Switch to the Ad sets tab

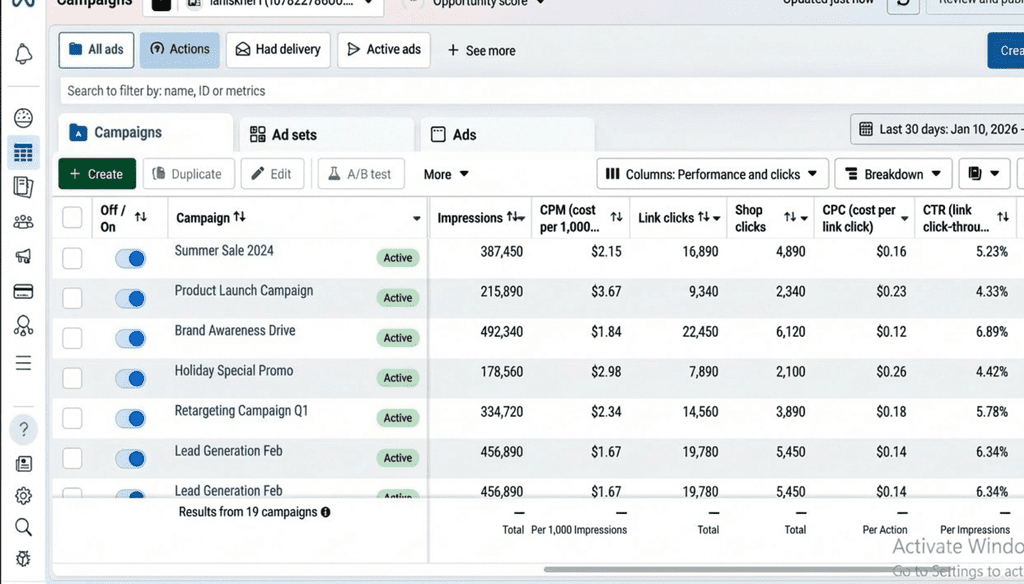tap(326, 134)
